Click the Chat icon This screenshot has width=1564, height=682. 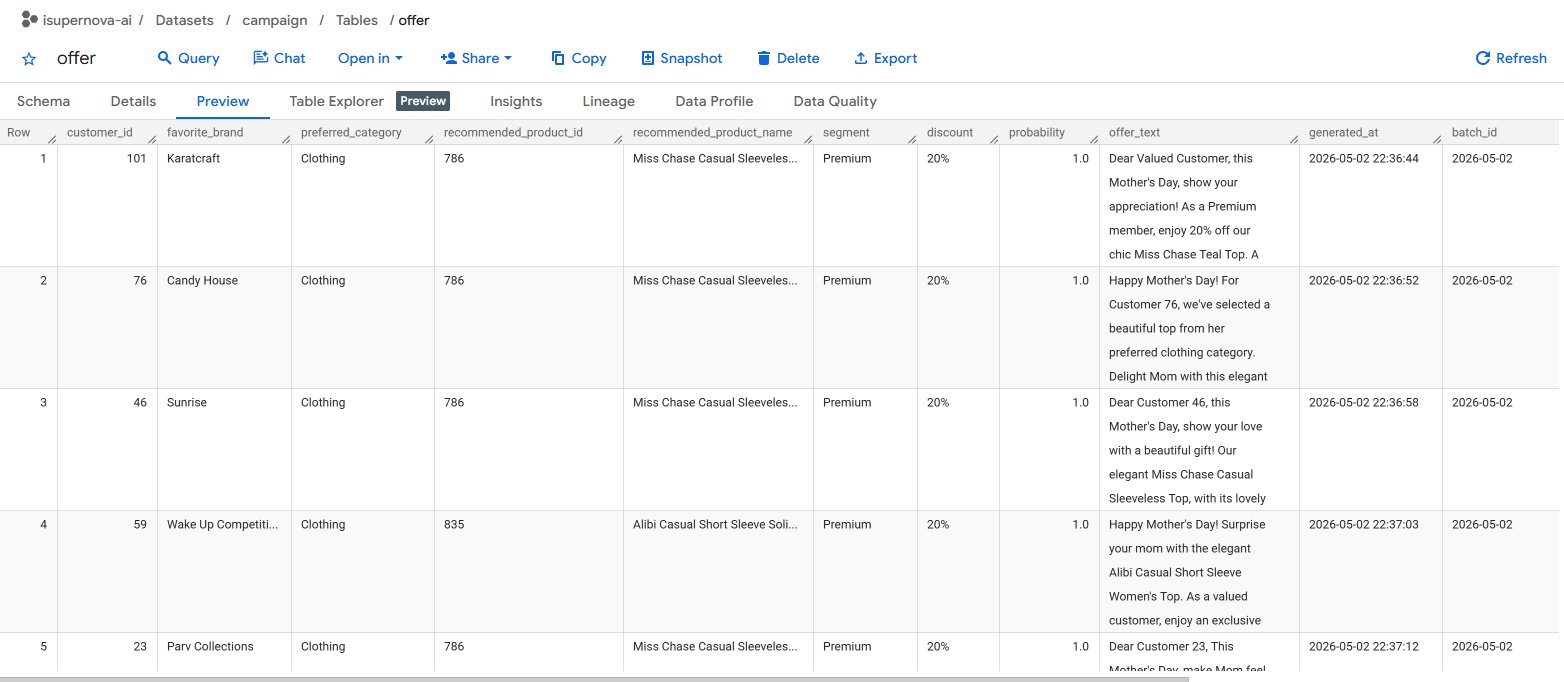[x=261, y=58]
